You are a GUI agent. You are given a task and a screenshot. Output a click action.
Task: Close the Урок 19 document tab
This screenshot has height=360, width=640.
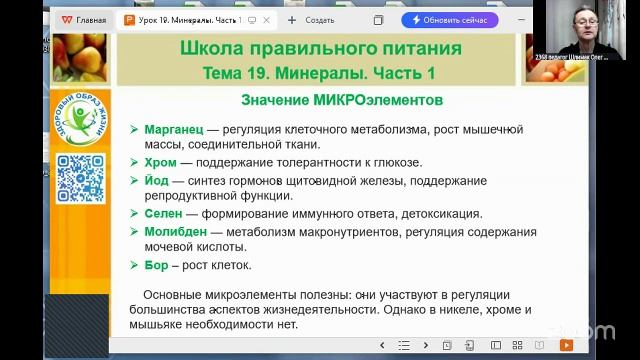(267, 20)
